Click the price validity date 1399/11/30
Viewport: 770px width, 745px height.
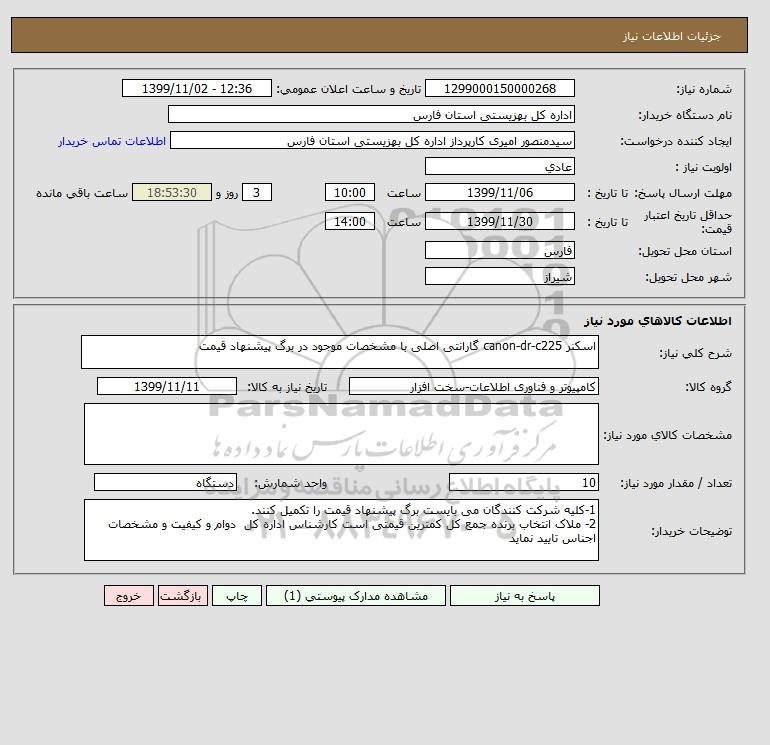click(x=499, y=221)
